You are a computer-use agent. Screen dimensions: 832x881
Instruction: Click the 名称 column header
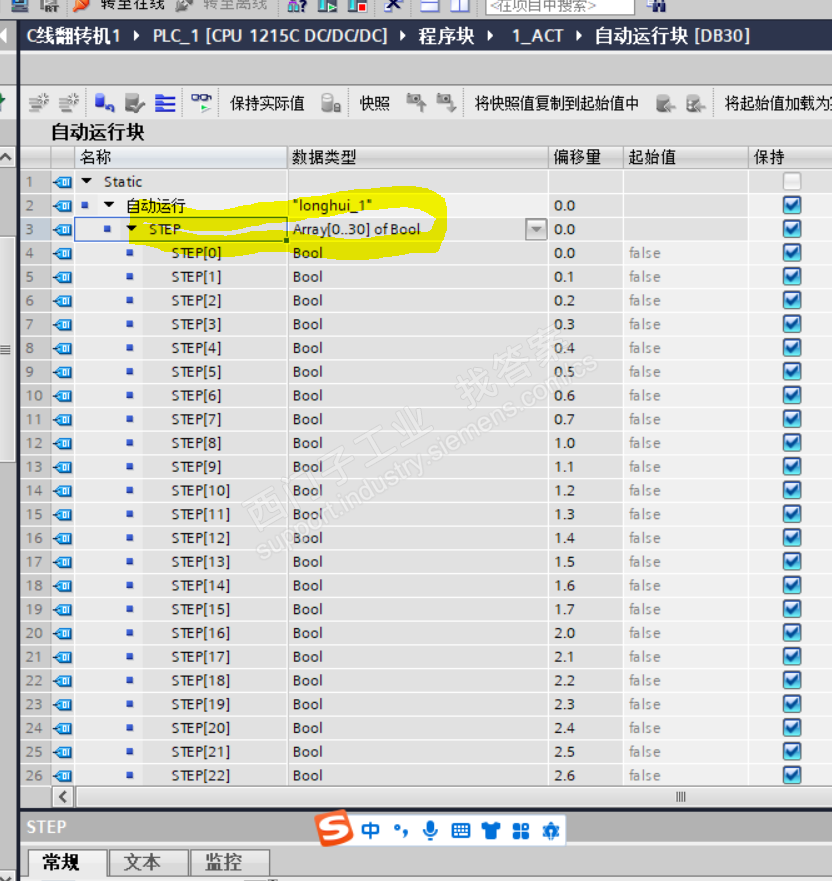pos(180,157)
